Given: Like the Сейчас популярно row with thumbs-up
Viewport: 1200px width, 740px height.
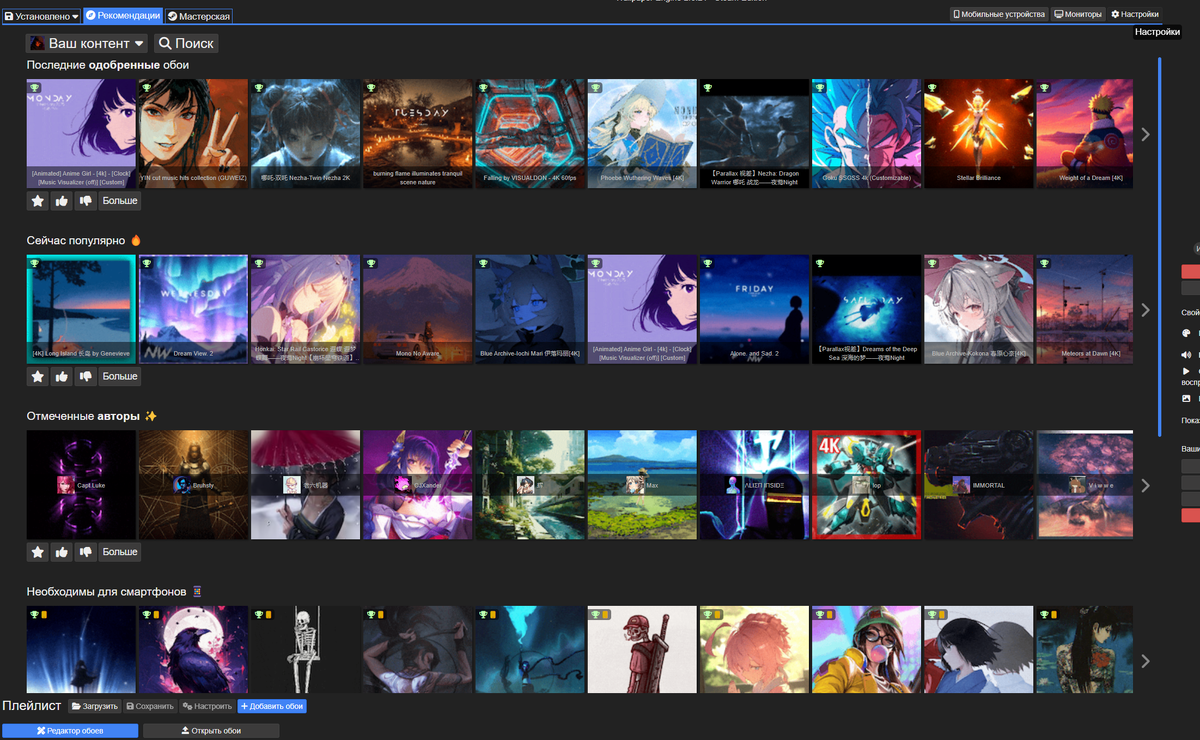Looking at the screenshot, I should coord(62,377).
